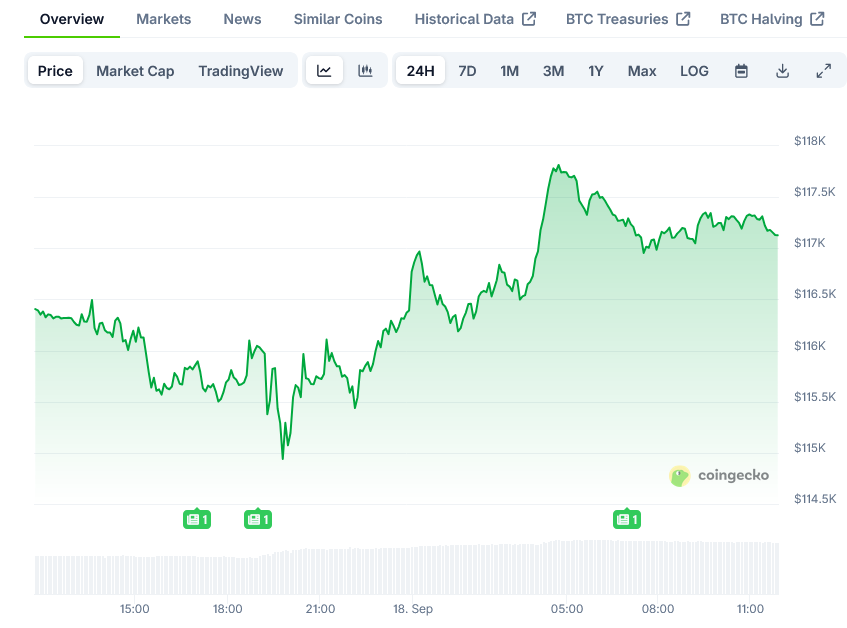Select the TradingView chart mode

coord(240,71)
